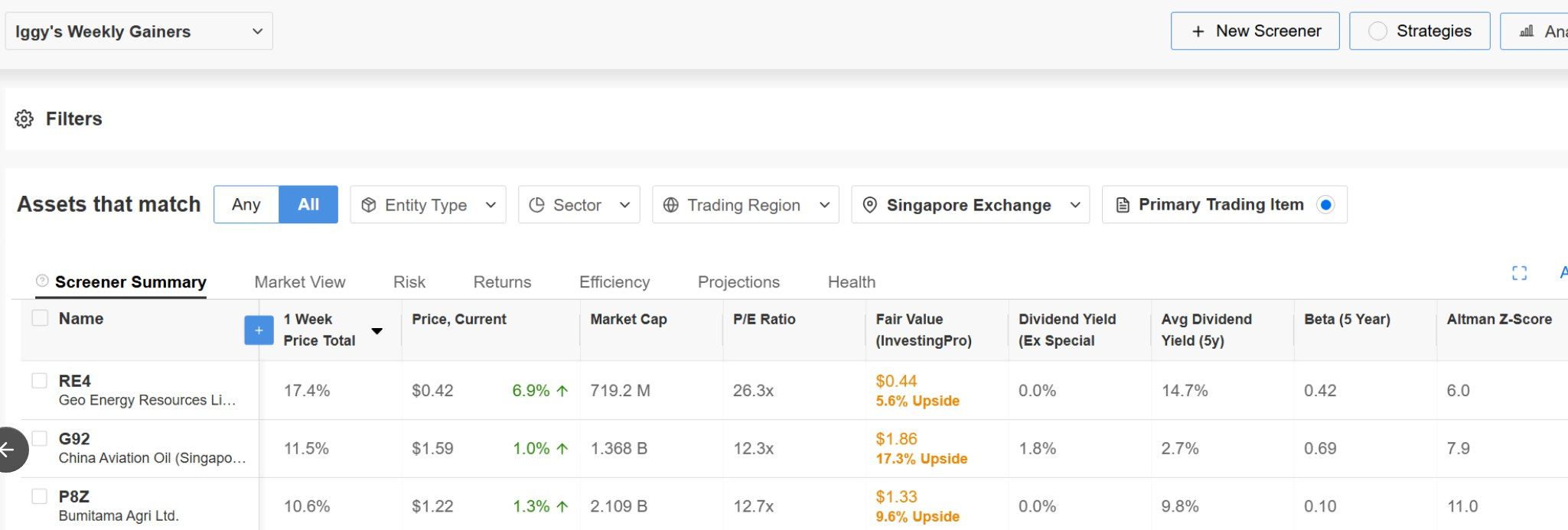Open the Projections tab
Image resolution: width=1568 pixels, height=530 pixels.
[x=738, y=282]
